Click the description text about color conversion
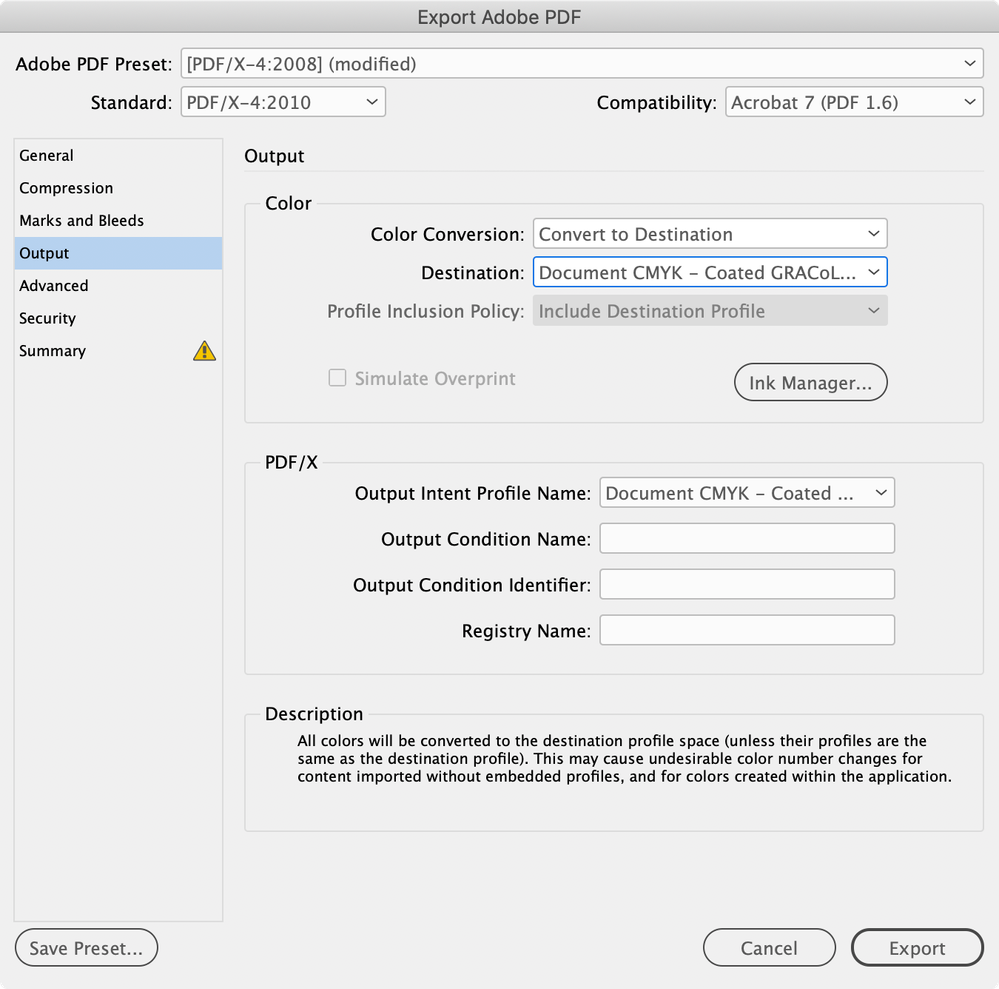 624,758
